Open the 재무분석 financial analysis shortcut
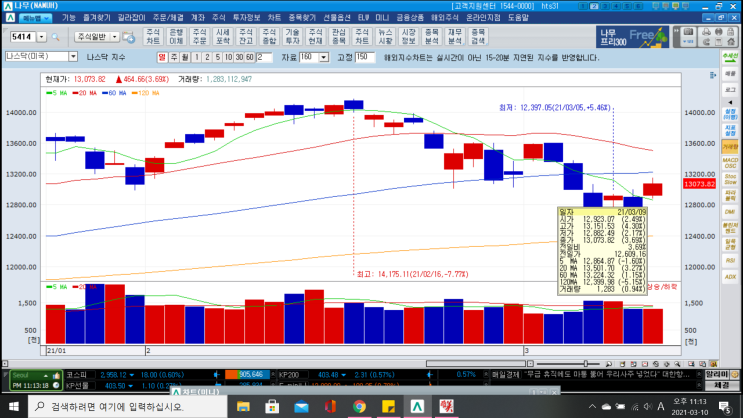 (x=455, y=36)
